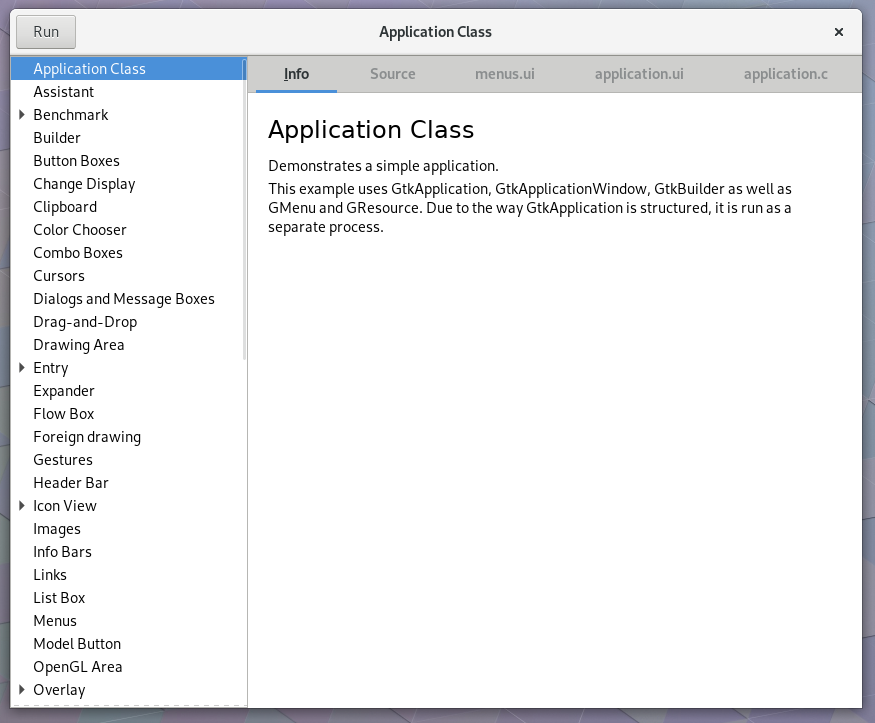
Task: Open the application.ui tab
Action: 639,74
